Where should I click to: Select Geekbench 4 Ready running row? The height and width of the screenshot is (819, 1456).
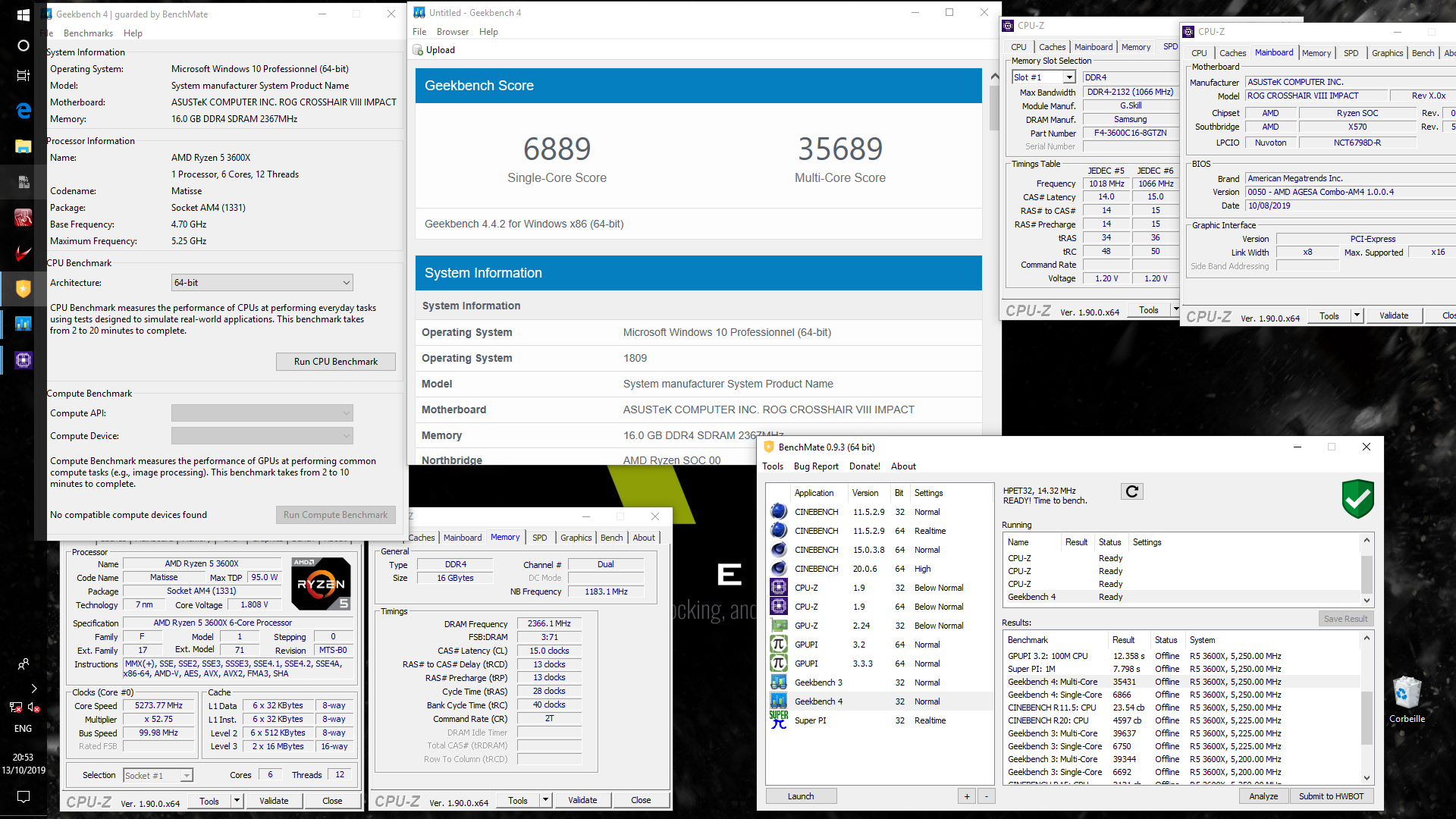click(x=1181, y=597)
